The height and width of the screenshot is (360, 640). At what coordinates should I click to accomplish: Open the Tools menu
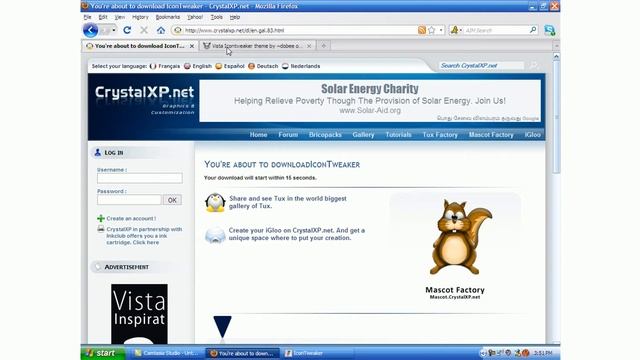[x=216, y=17]
